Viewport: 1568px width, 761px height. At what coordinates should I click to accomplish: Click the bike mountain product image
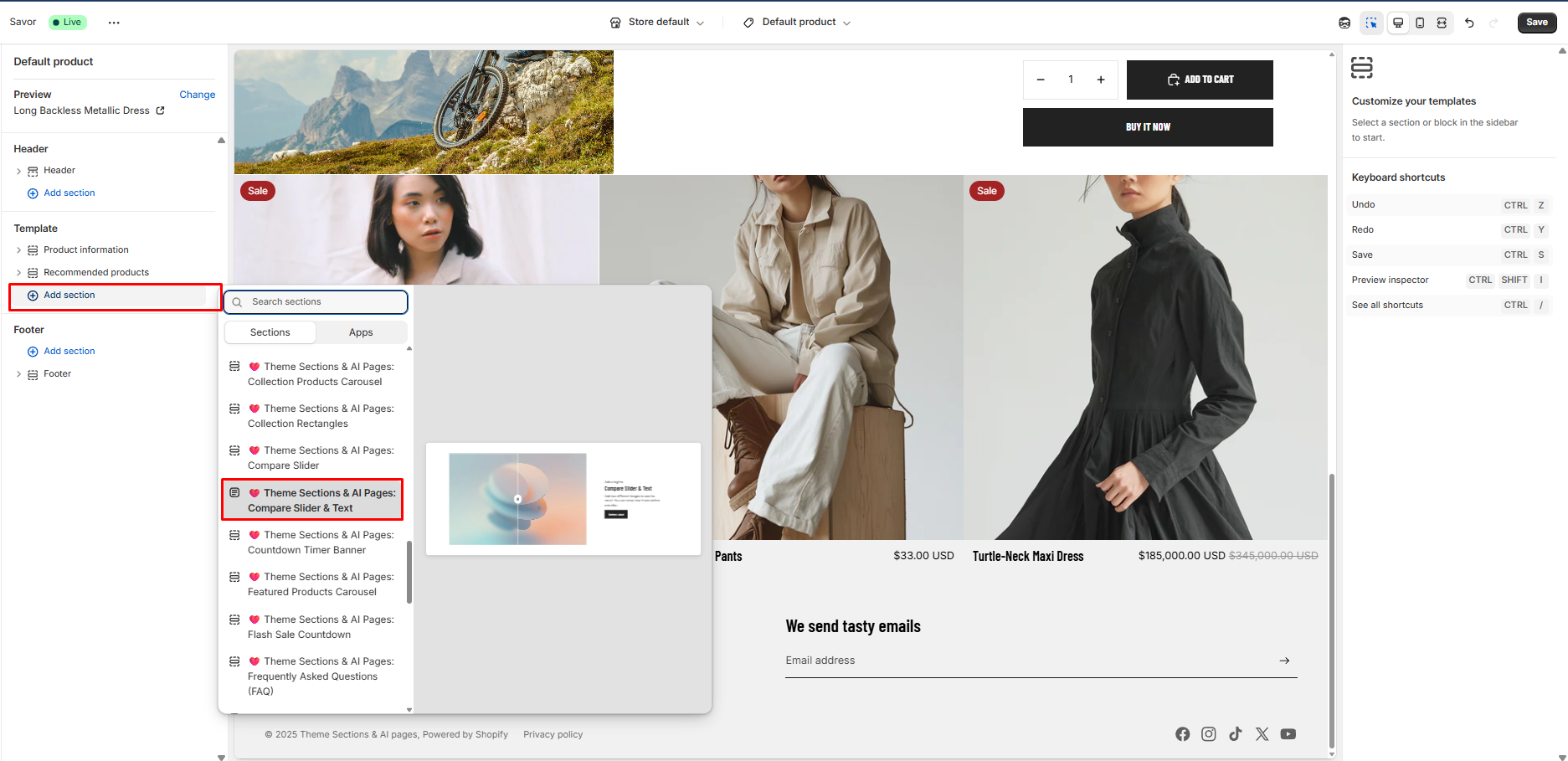pos(424,112)
